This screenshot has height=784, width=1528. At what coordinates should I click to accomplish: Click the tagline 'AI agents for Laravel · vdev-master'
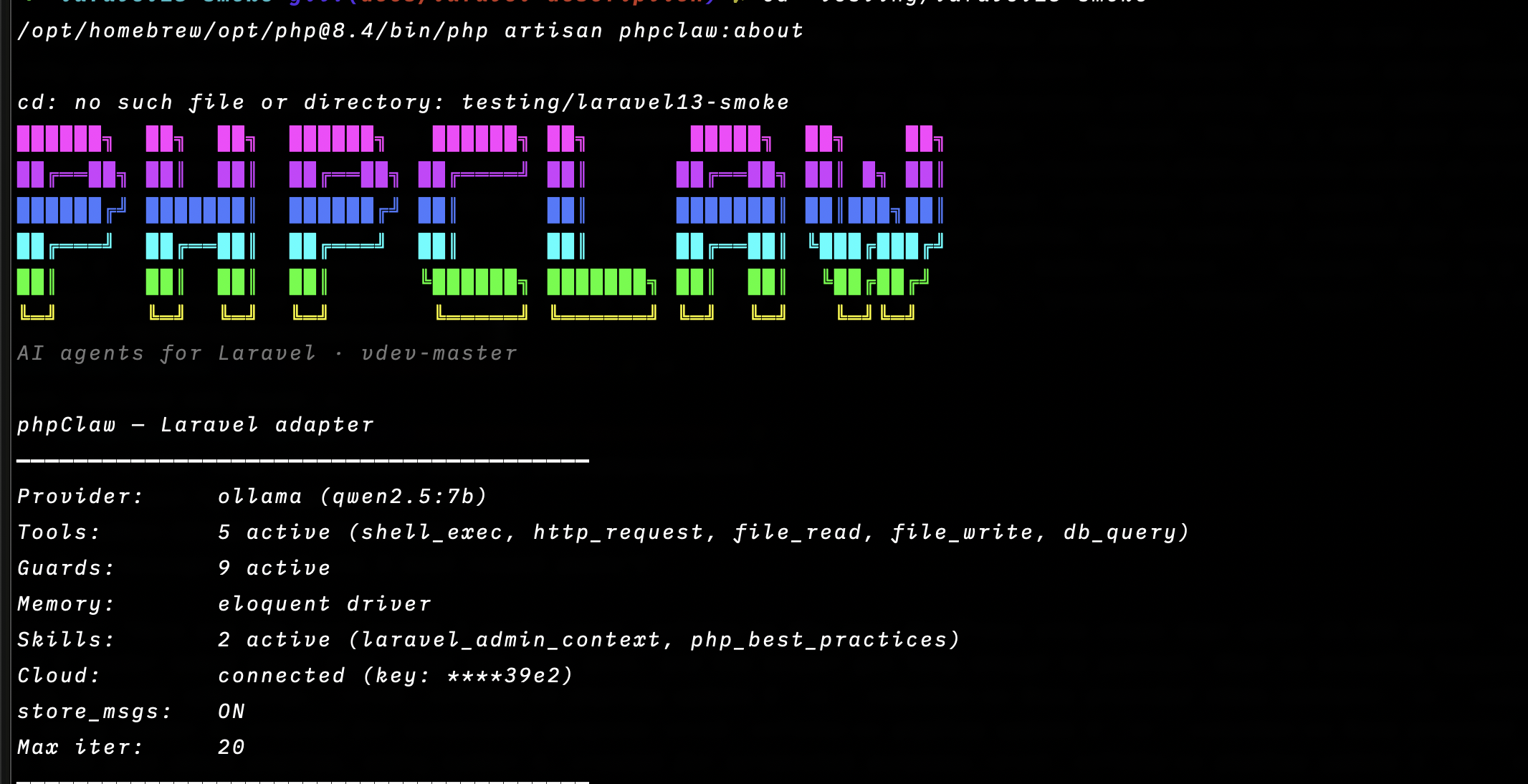pos(267,353)
